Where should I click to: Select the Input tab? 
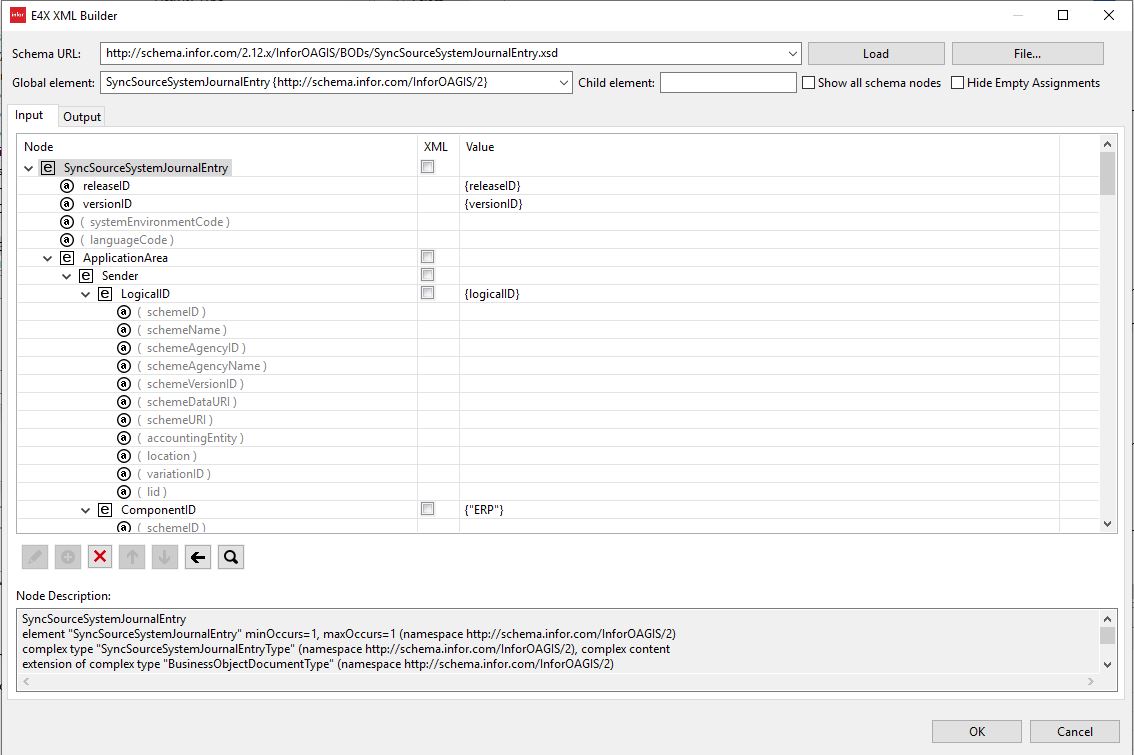[31, 115]
